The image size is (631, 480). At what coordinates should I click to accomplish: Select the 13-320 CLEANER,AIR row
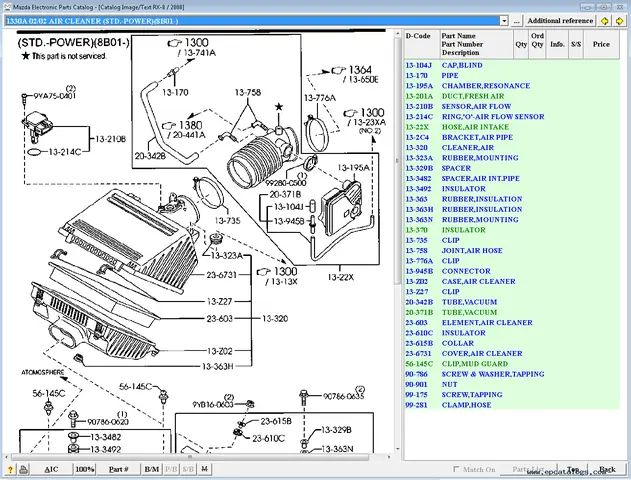466,148
